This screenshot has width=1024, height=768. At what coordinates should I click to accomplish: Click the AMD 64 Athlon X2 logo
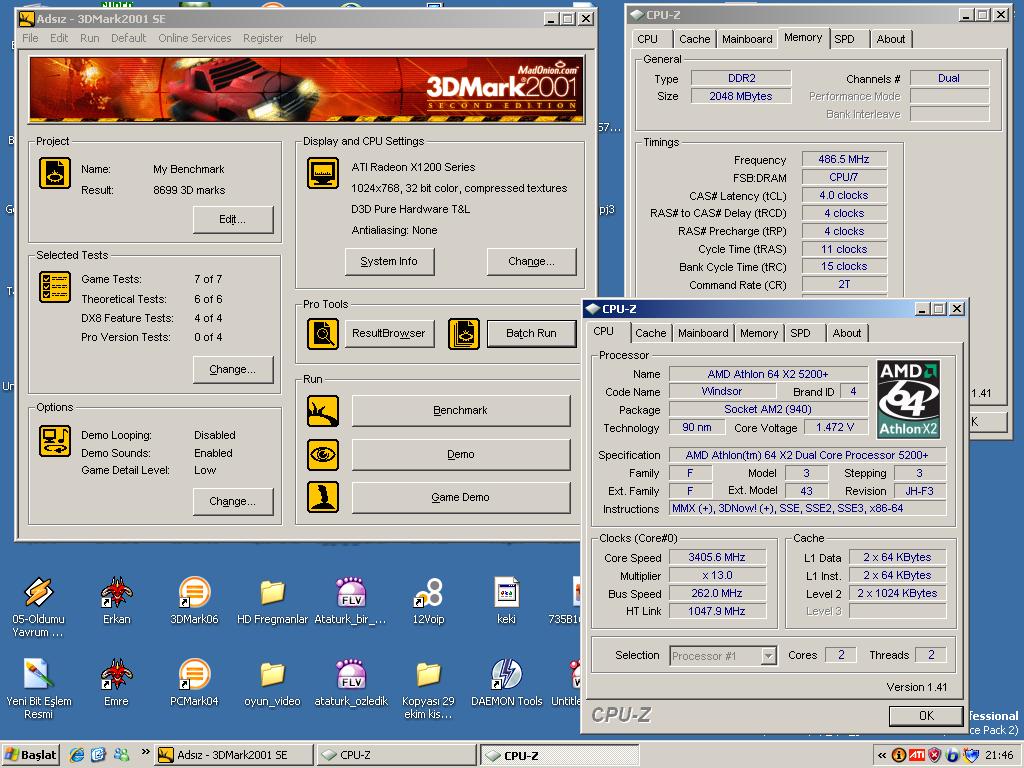(x=908, y=399)
